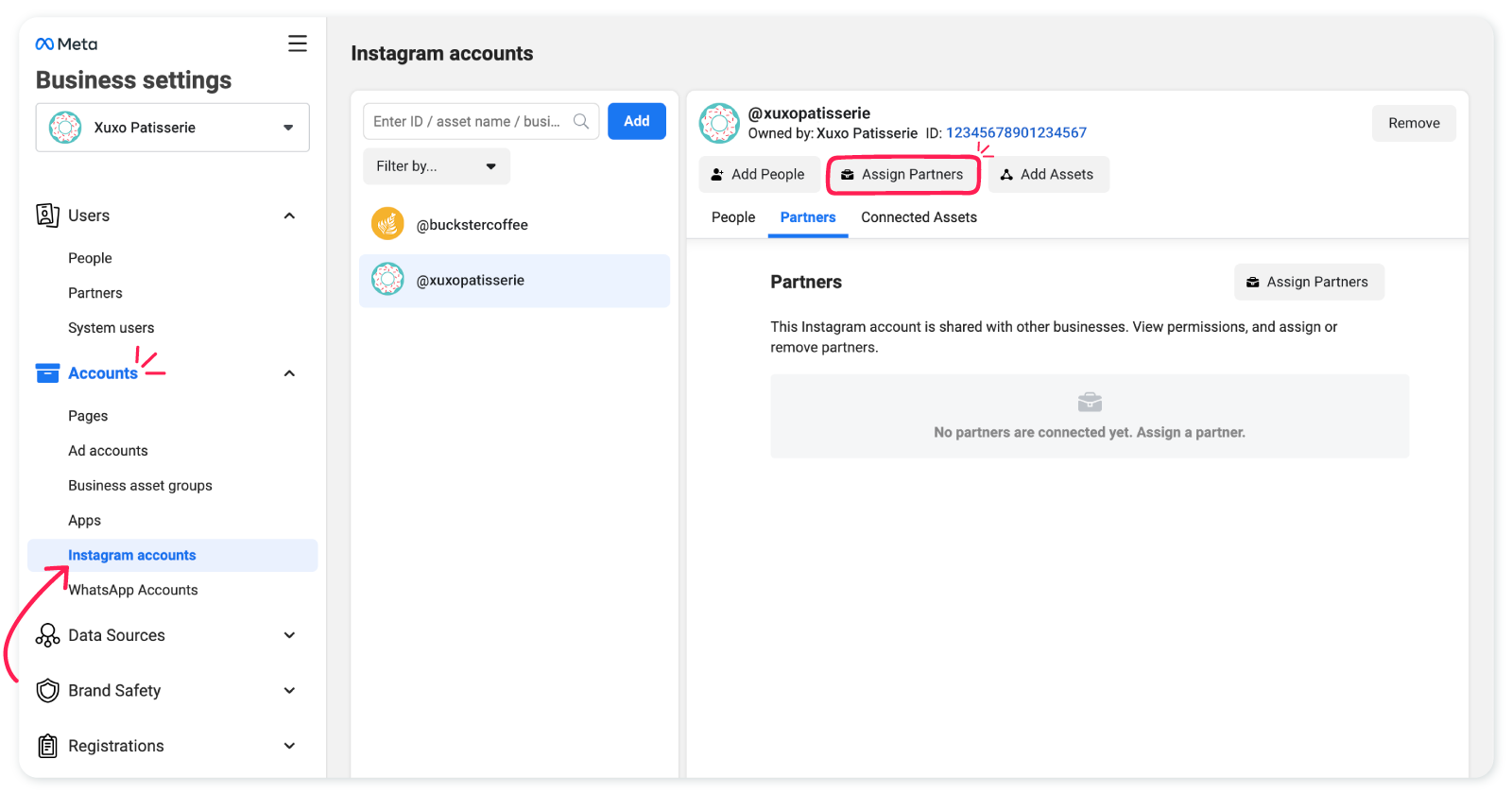Open System users in sidebar
The width and height of the screenshot is (1512, 794).
pyautogui.click(x=111, y=328)
